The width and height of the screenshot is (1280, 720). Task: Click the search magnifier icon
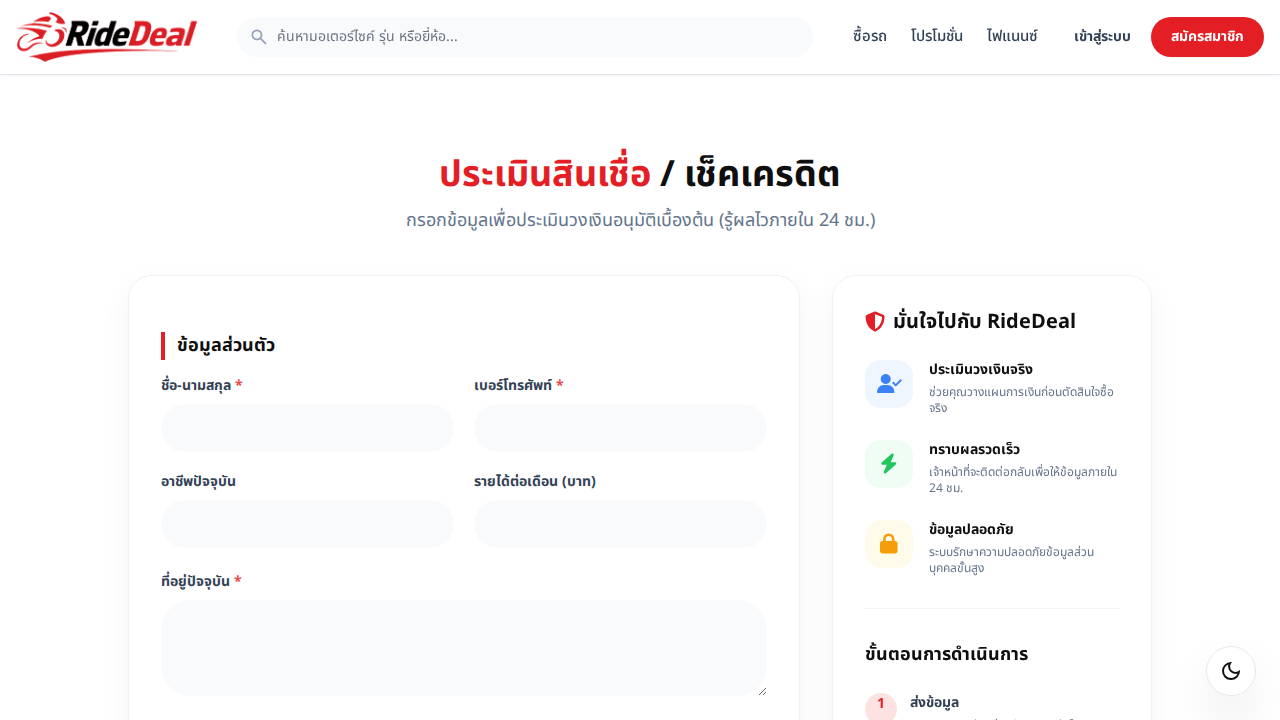[x=259, y=37]
